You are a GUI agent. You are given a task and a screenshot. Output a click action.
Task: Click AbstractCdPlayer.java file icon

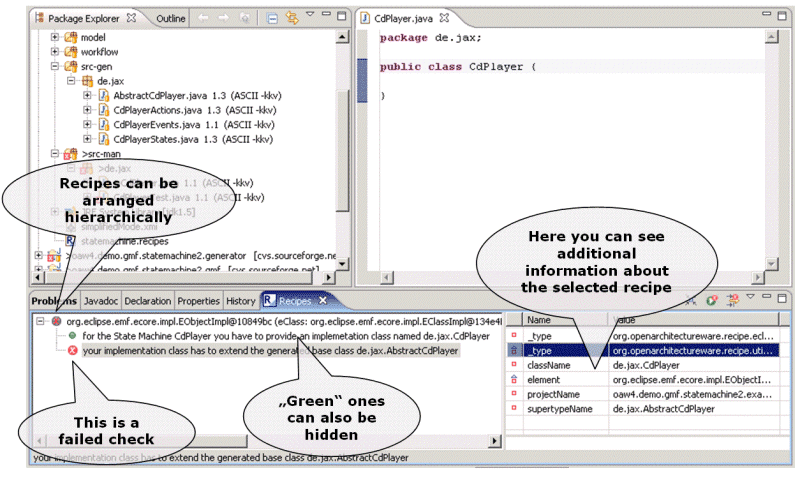(104, 95)
